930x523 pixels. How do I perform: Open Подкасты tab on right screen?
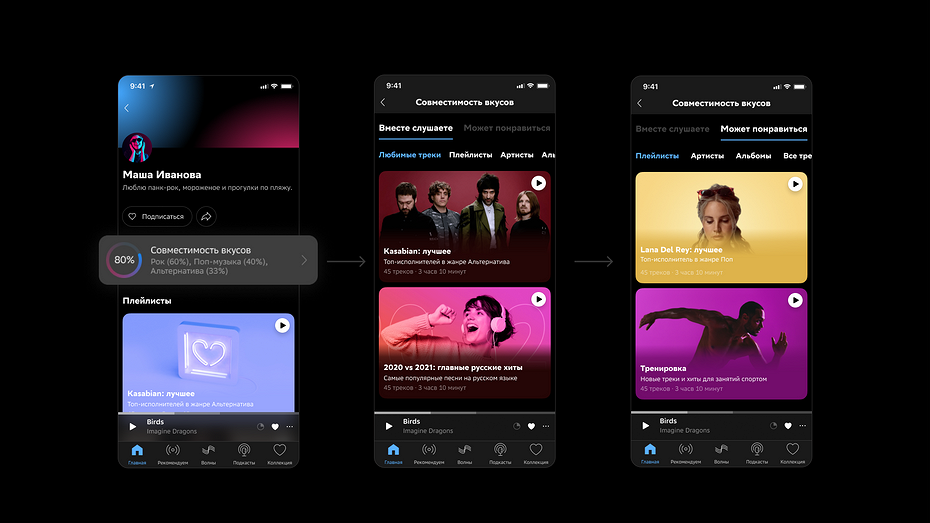click(x=757, y=453)
